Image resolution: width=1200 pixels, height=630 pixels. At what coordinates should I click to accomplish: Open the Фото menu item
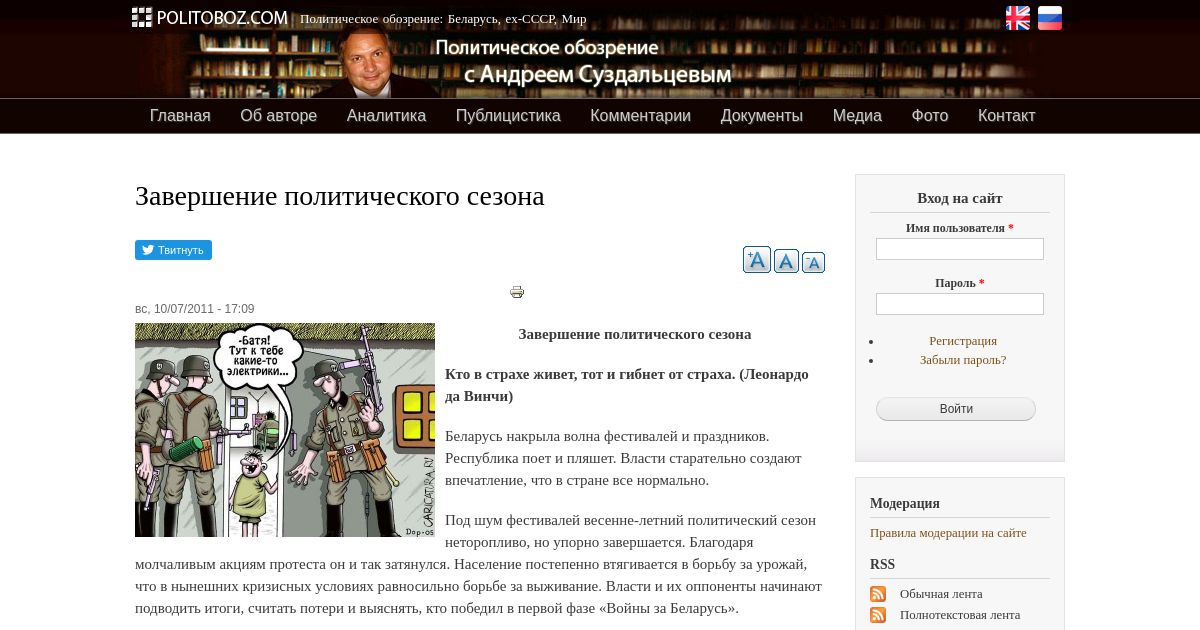(x=930, y=116)
